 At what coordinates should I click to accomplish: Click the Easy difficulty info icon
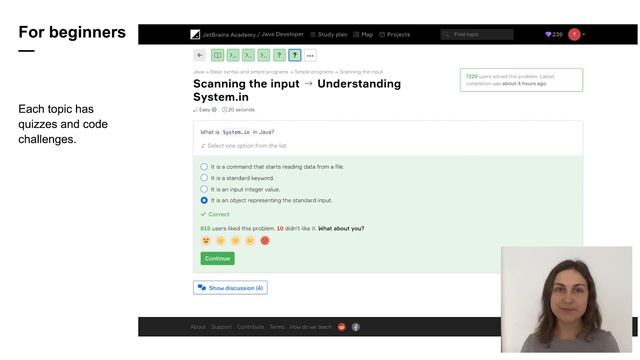coord(214,109)
